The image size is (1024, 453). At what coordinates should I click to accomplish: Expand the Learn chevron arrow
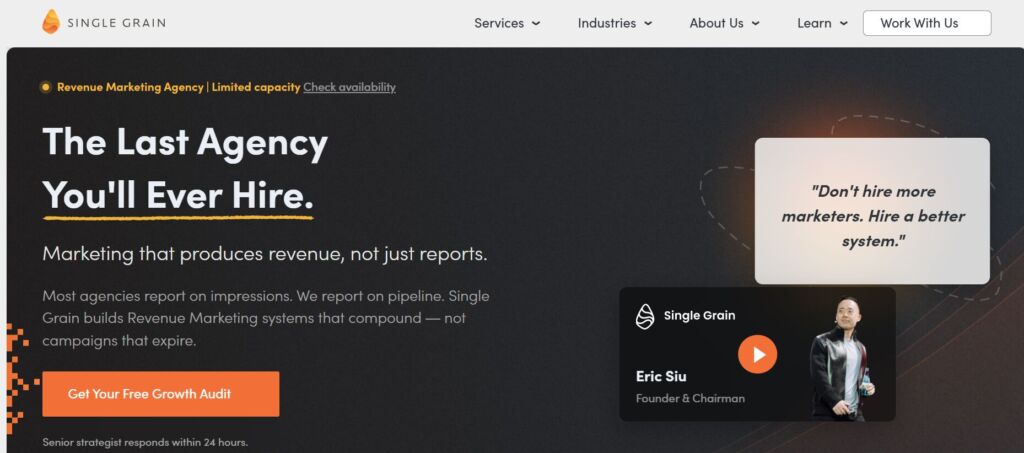pos(844,23)
